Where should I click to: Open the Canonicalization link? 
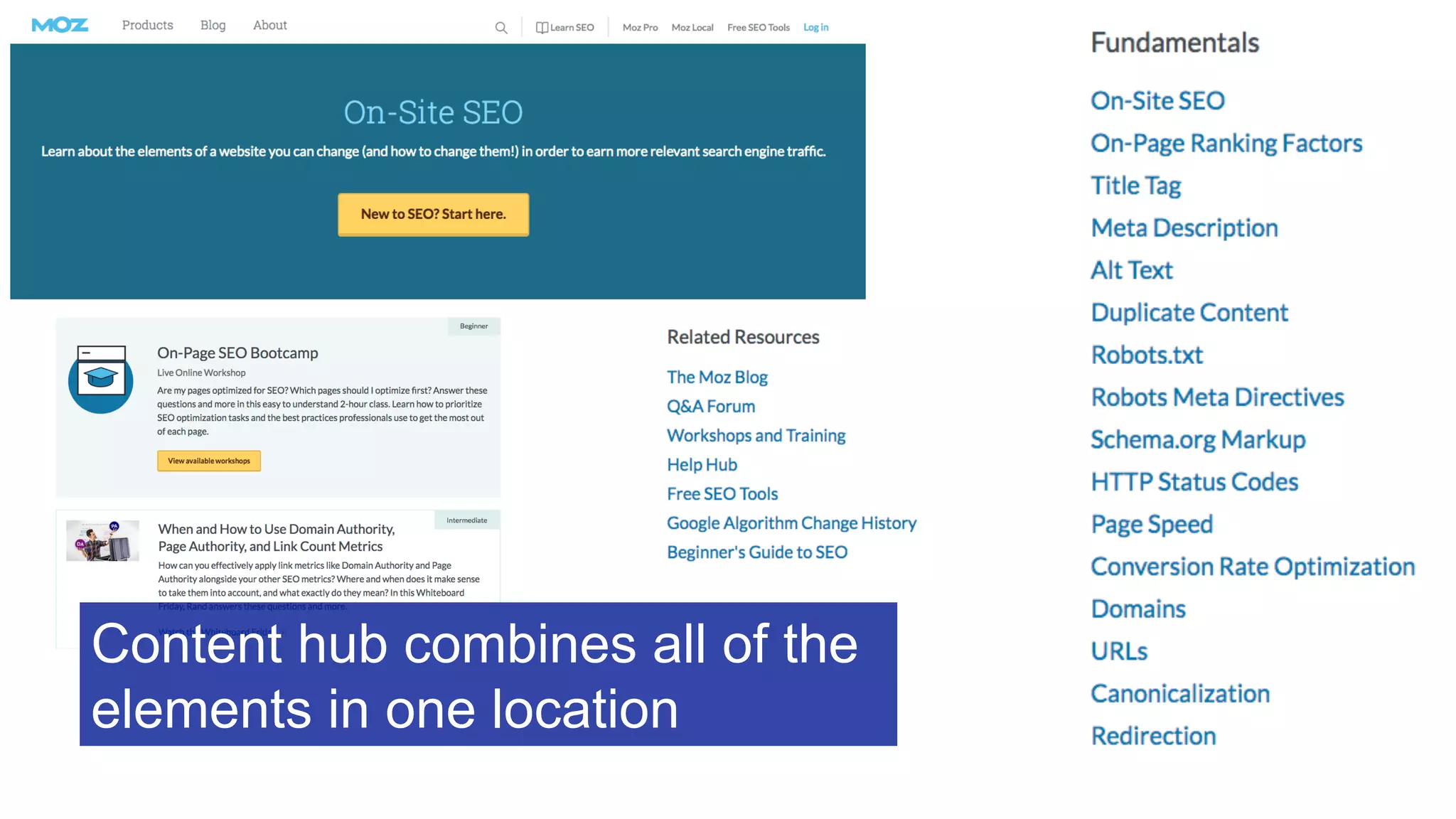[x=1180, y=694]
